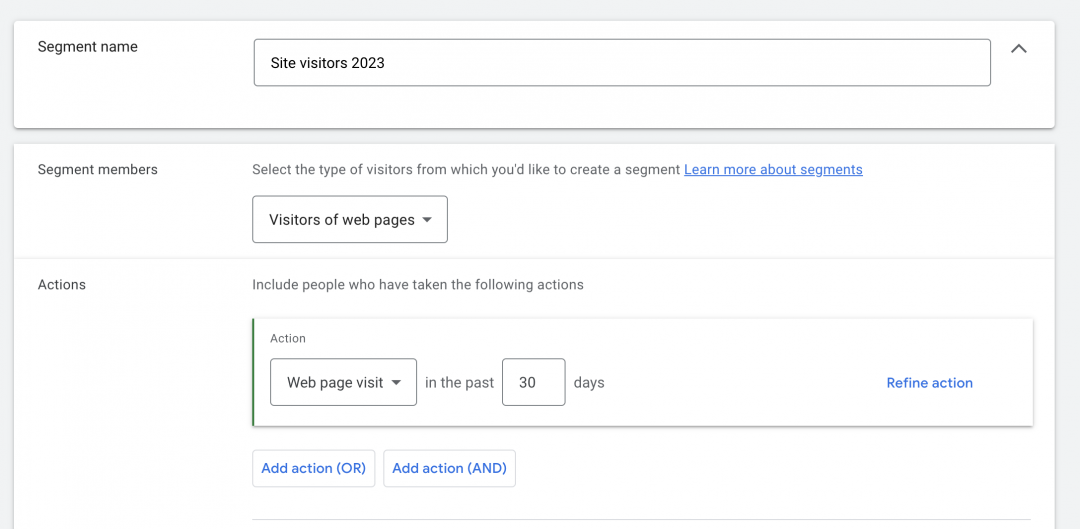Add action (OR) button
The image size is (1080, 529).
[x=313, y=468]
